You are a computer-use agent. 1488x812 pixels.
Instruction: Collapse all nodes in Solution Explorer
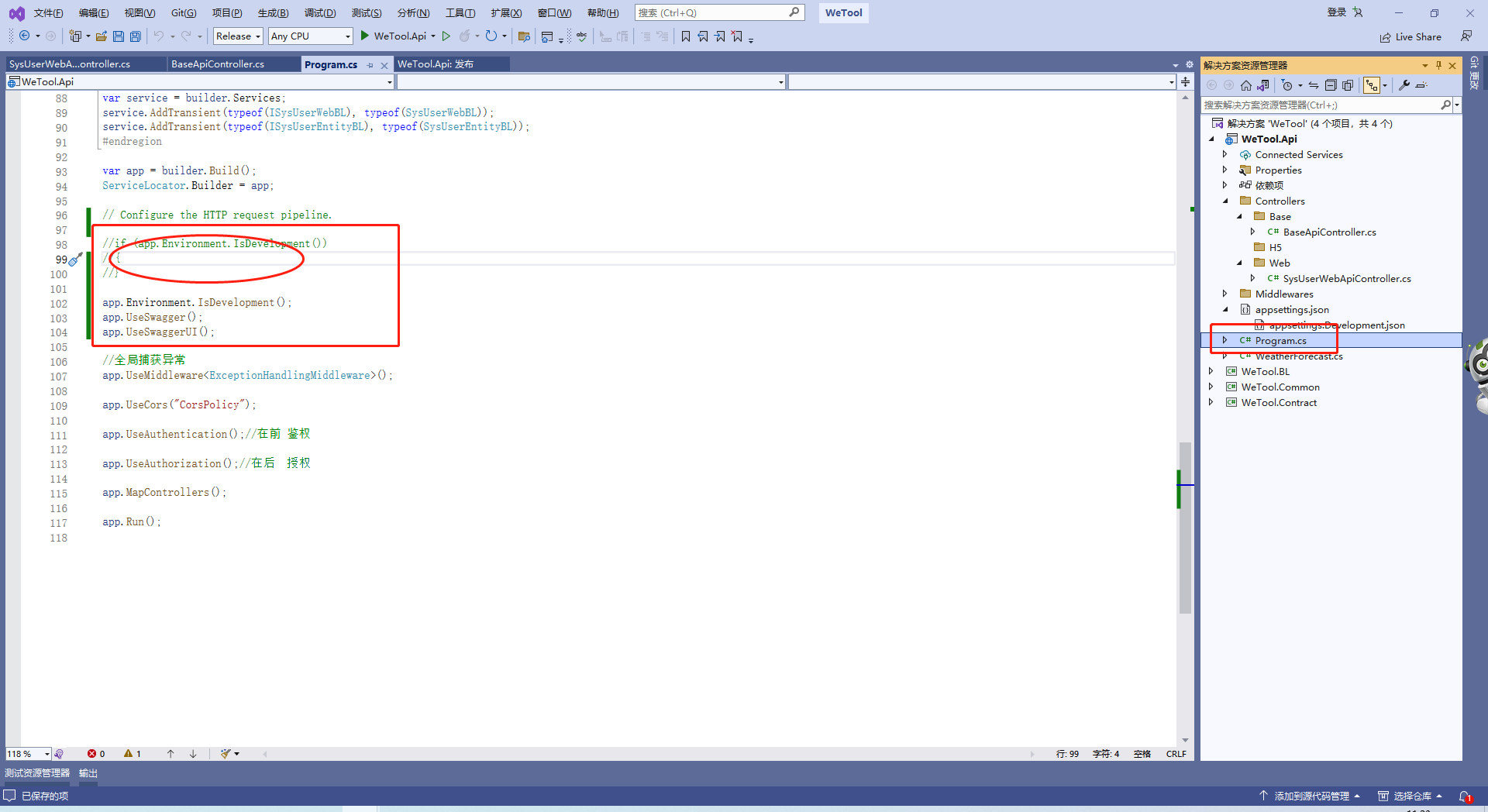(1331, 85)
